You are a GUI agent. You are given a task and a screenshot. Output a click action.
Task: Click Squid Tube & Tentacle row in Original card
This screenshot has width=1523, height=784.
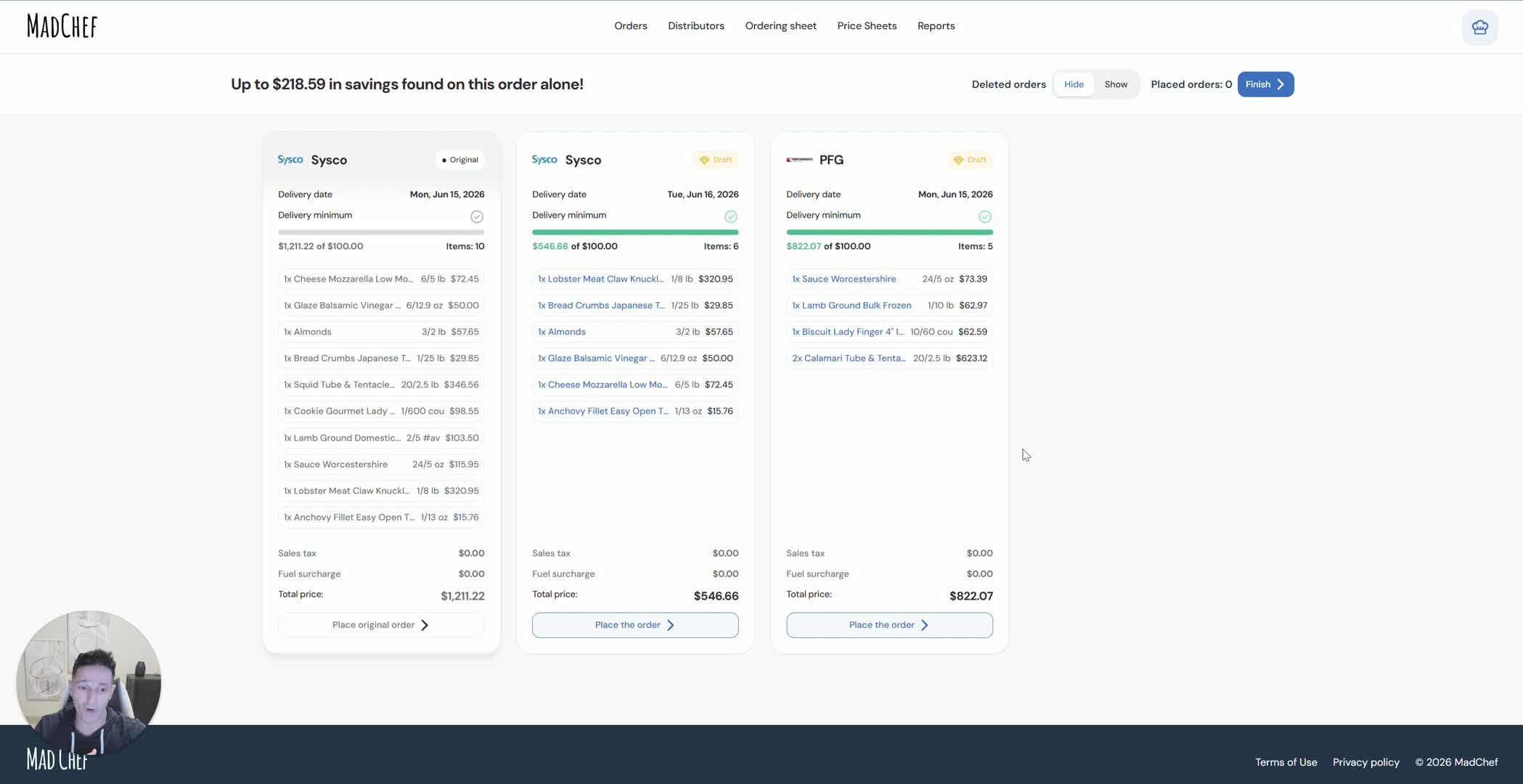click(x=381, y=385)
